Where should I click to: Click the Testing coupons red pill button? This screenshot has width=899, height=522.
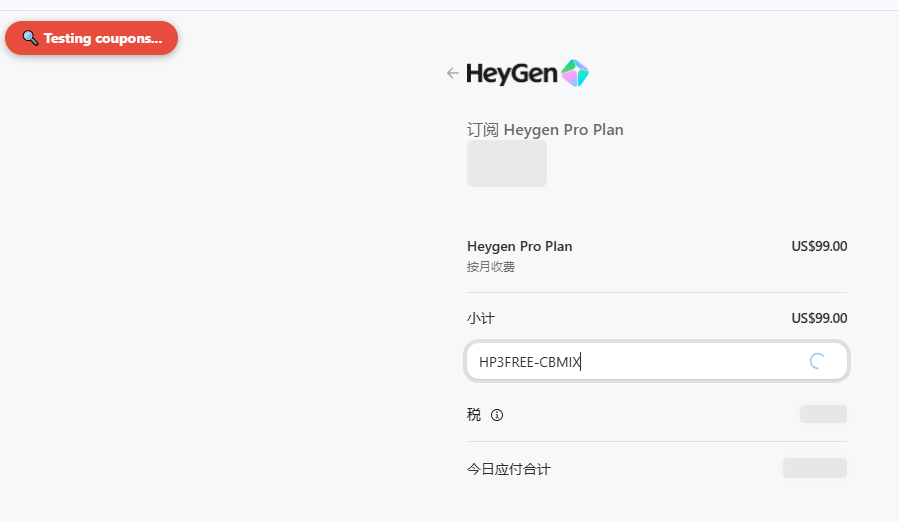(92, 38)
